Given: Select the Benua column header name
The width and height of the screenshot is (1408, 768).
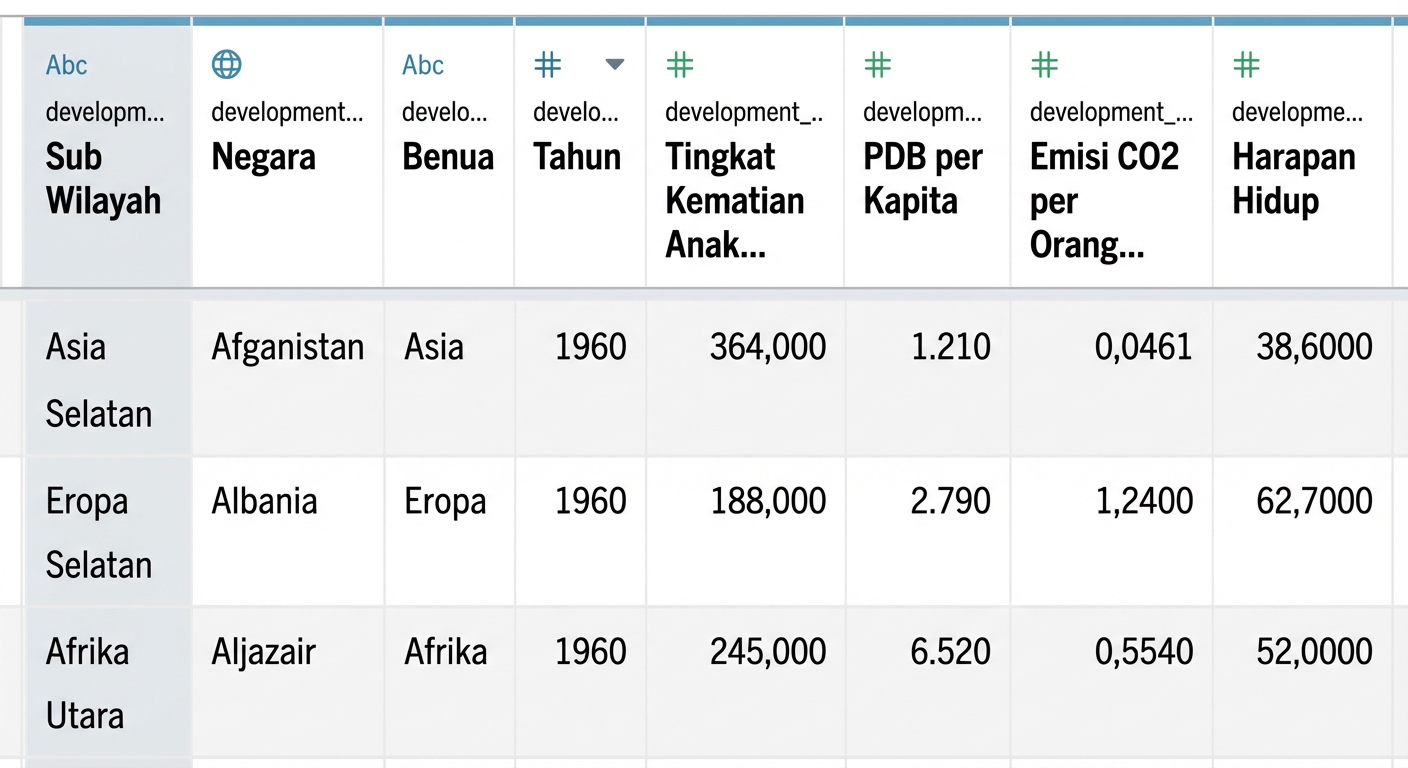Looking at the screenshot, I should [x=448, y=157].
